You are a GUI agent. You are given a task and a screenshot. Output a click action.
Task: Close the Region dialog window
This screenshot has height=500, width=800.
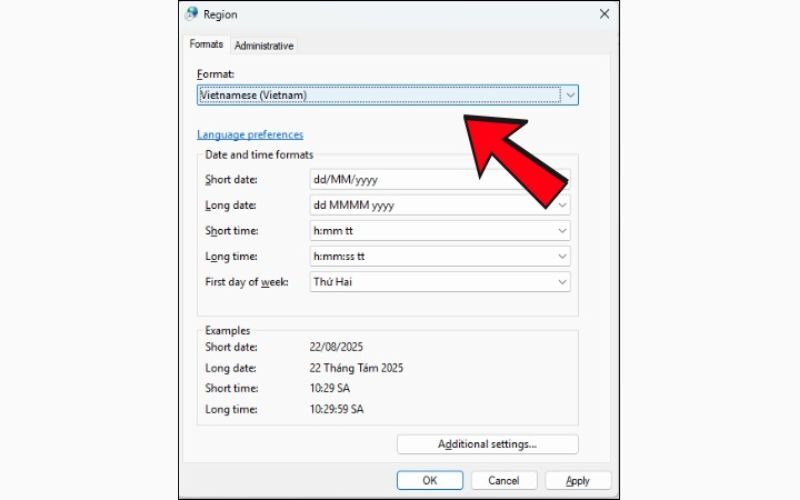604,14
